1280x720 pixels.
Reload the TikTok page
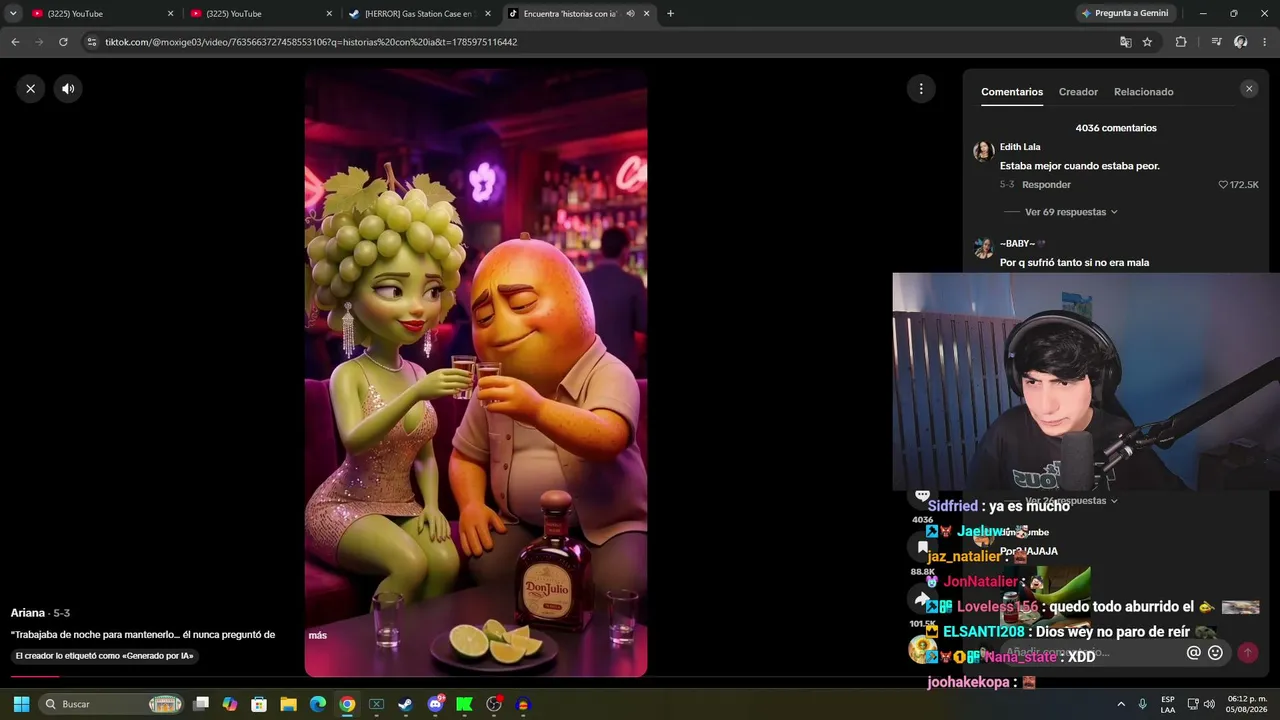[x=63, y=42]
